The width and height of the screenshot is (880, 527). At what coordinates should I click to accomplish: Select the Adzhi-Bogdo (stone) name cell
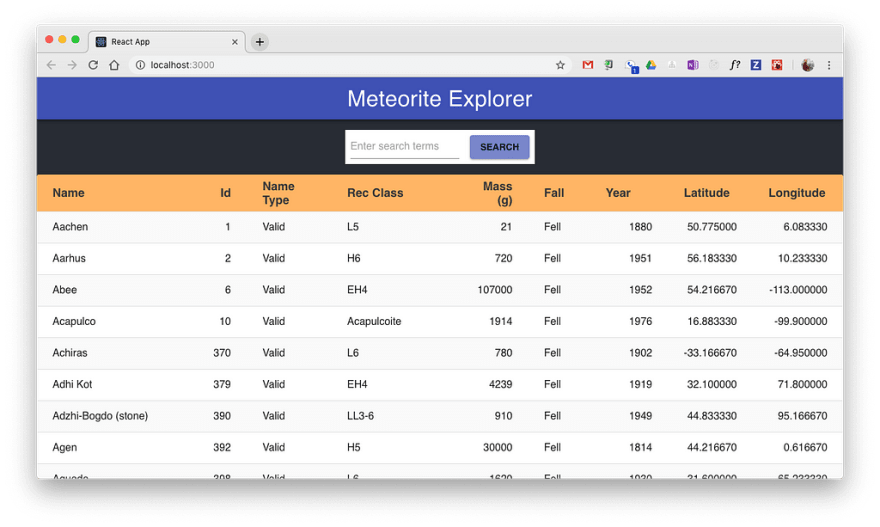tap(100, 416)
